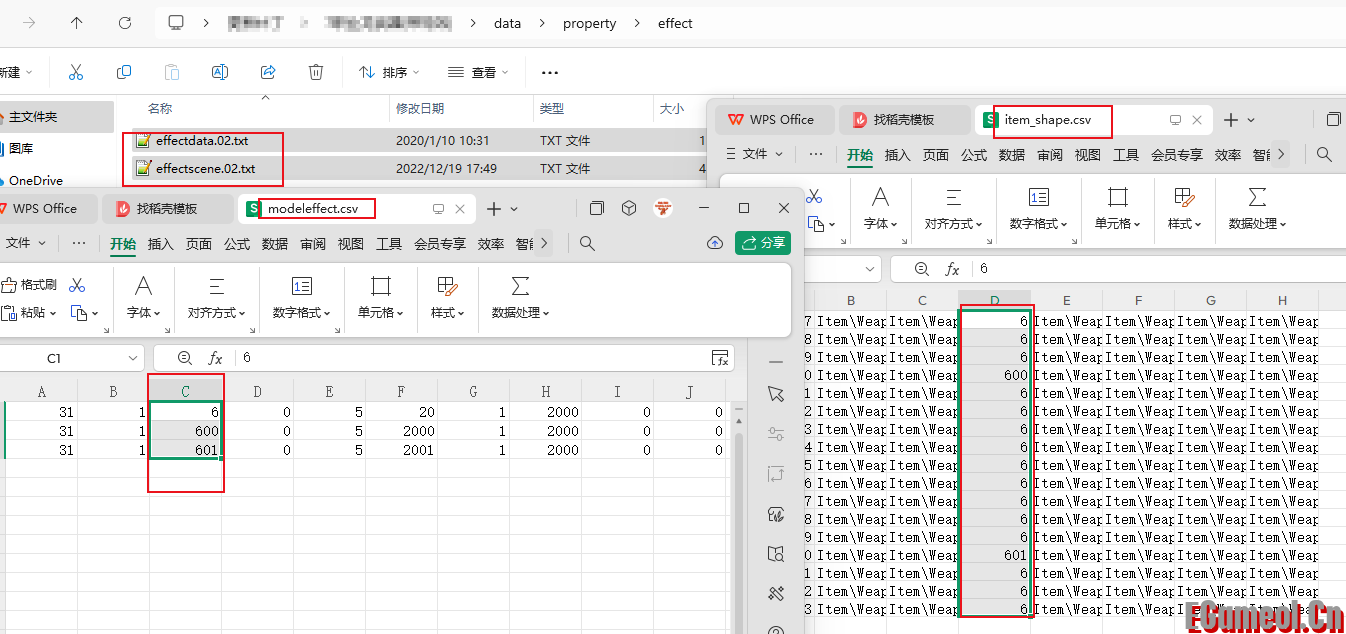Image resolution: width=1346 pixels, height=634 pixels.
Task: Click the cut scissors icon in File Explorer
Action: [76, 72]
